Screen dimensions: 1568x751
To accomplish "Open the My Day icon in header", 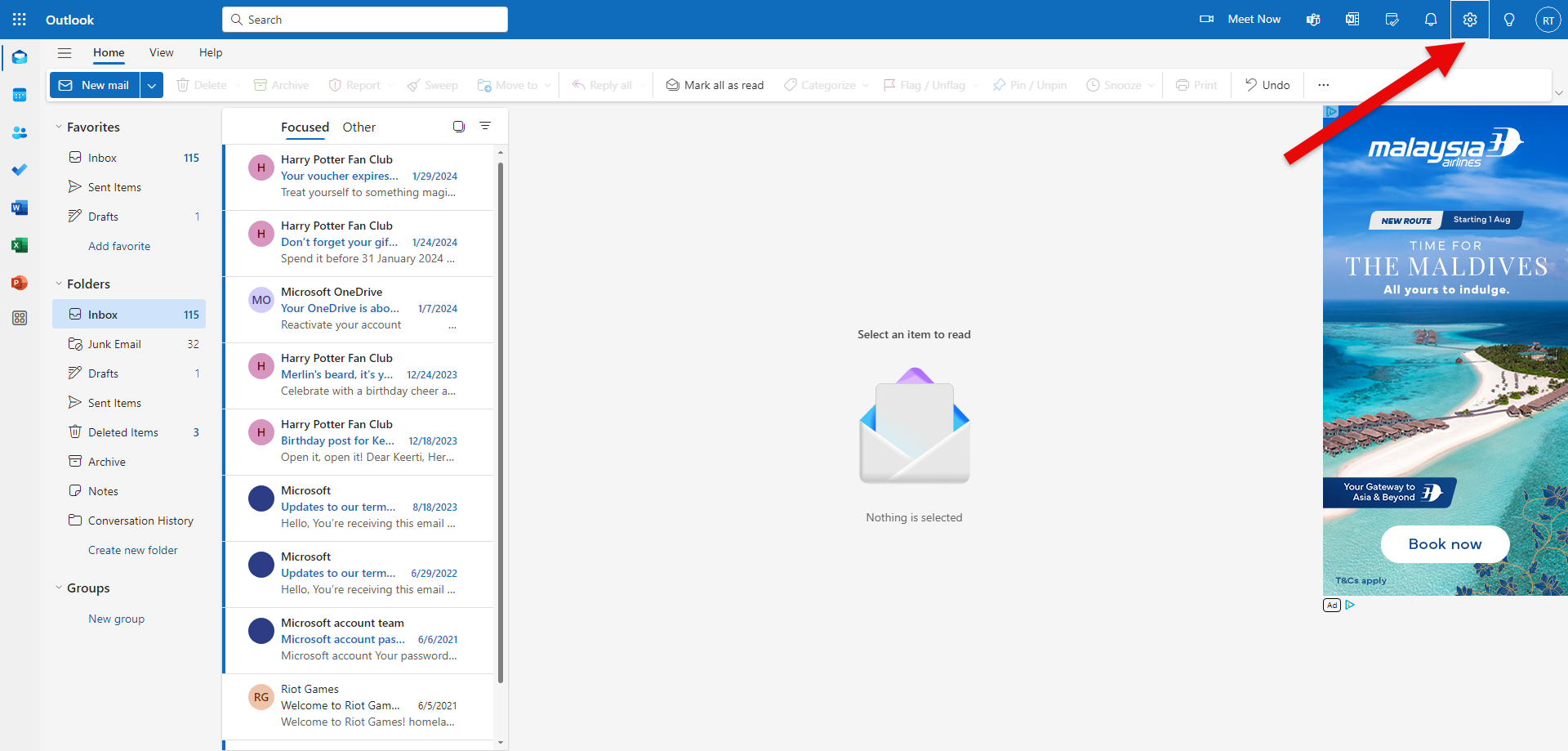I will click(x=1392, y=20).
